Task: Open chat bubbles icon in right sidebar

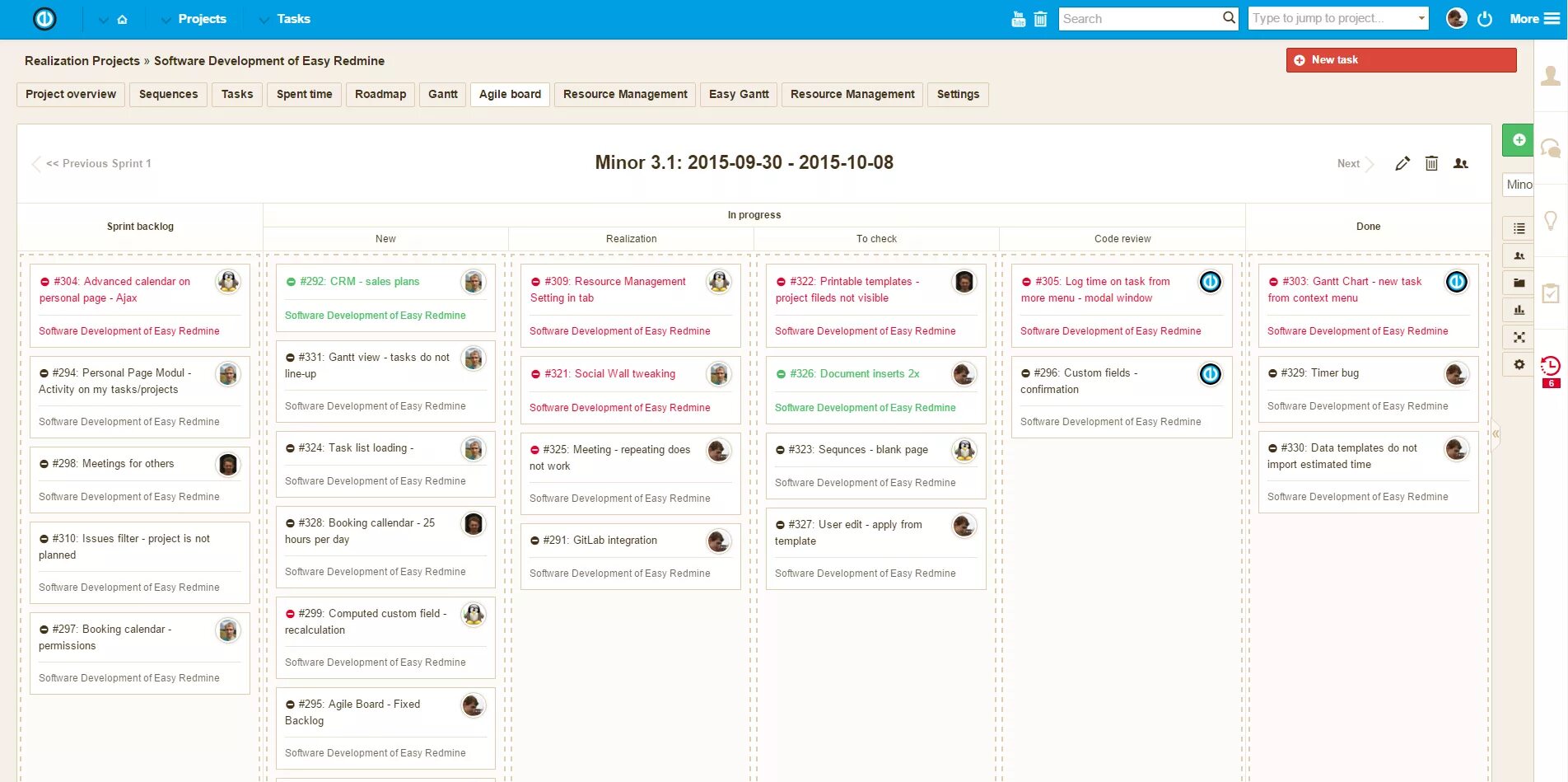Action: [1551, 148]
